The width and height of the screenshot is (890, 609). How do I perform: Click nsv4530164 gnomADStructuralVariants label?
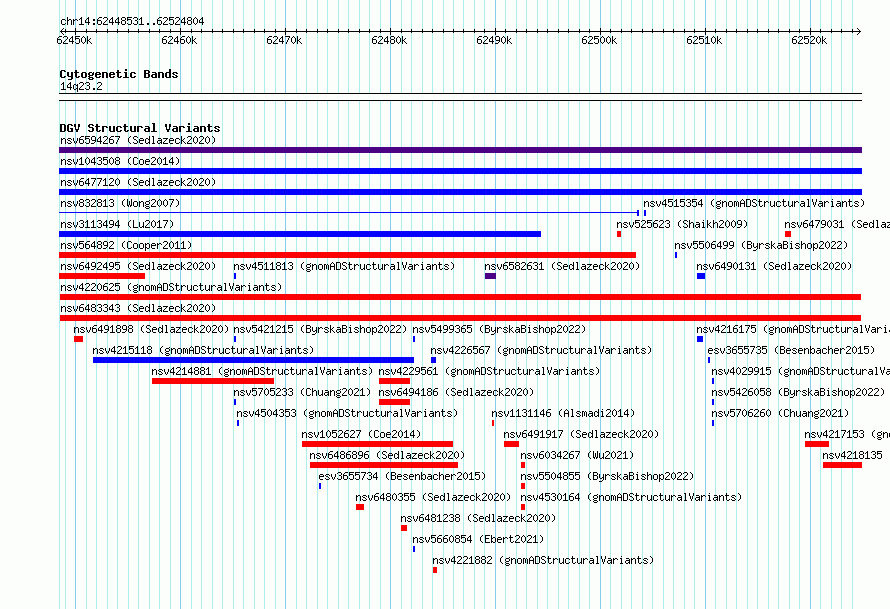[631, 497]
